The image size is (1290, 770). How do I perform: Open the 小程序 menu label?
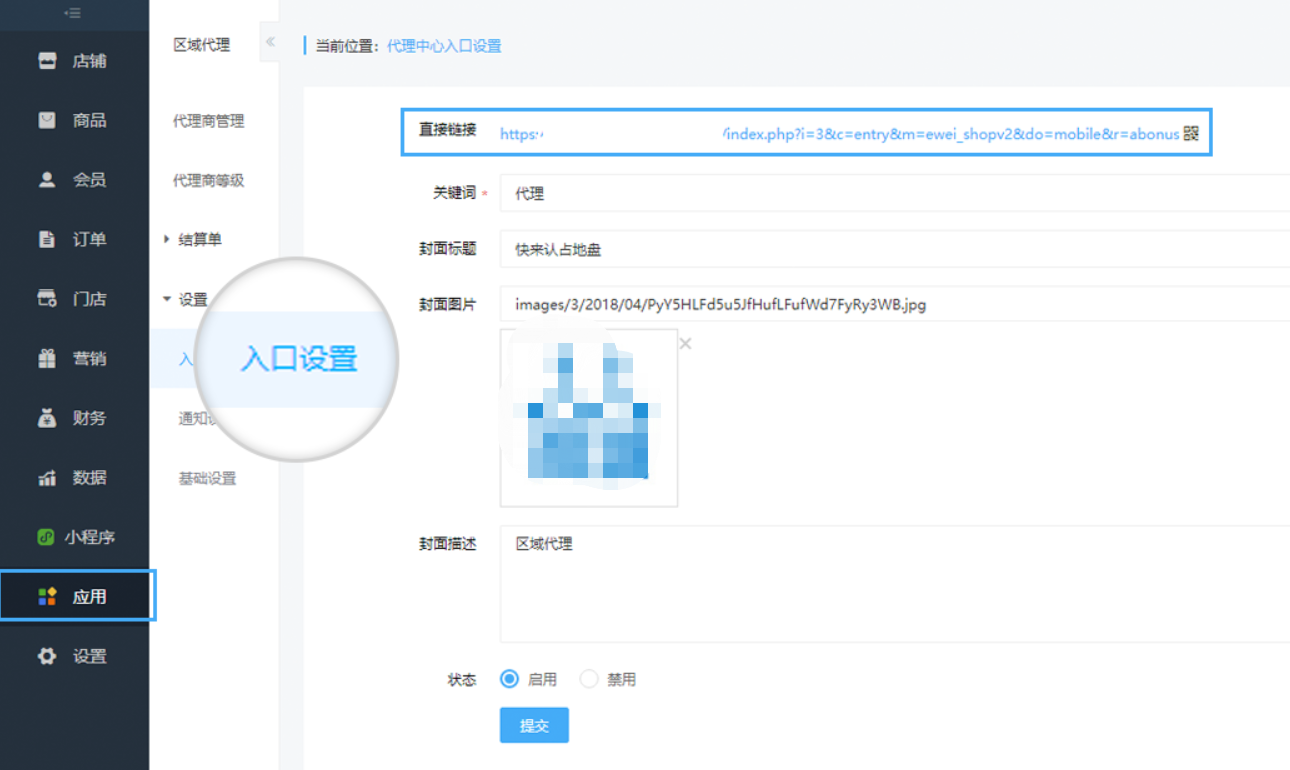[x=90, y=537]
